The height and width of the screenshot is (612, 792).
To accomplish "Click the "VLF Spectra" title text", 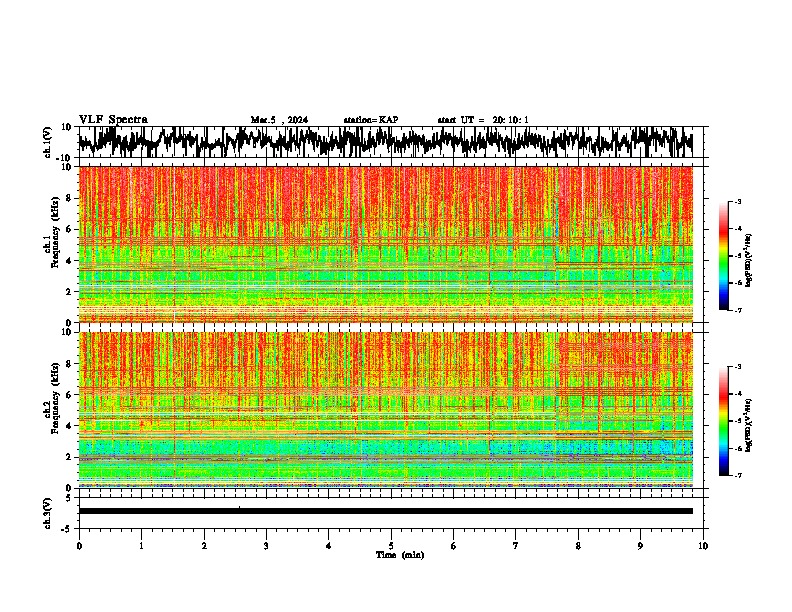I will click(113, 120).
